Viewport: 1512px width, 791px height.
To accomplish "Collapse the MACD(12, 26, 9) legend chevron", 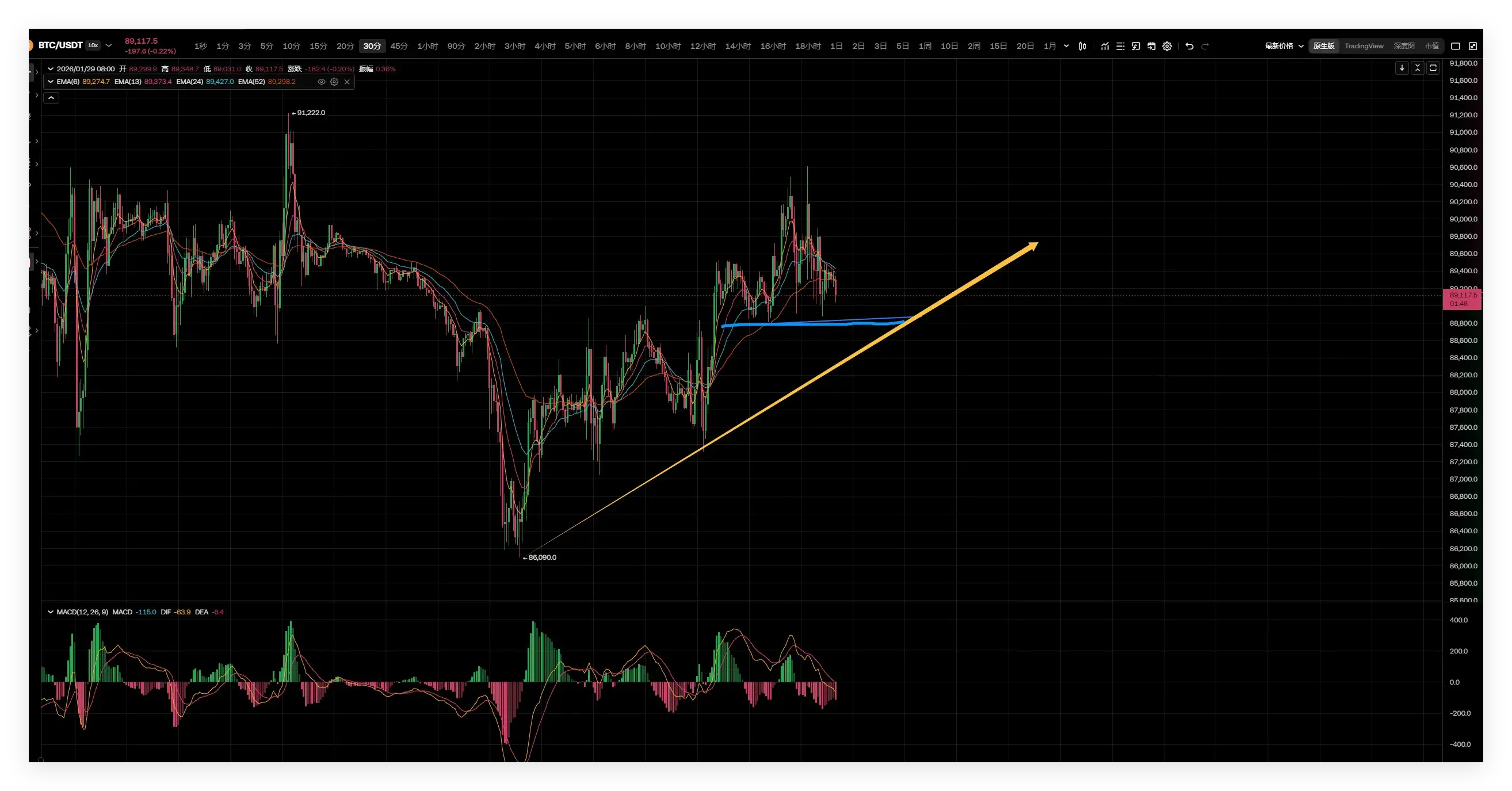I will click(x=51, y=612).
